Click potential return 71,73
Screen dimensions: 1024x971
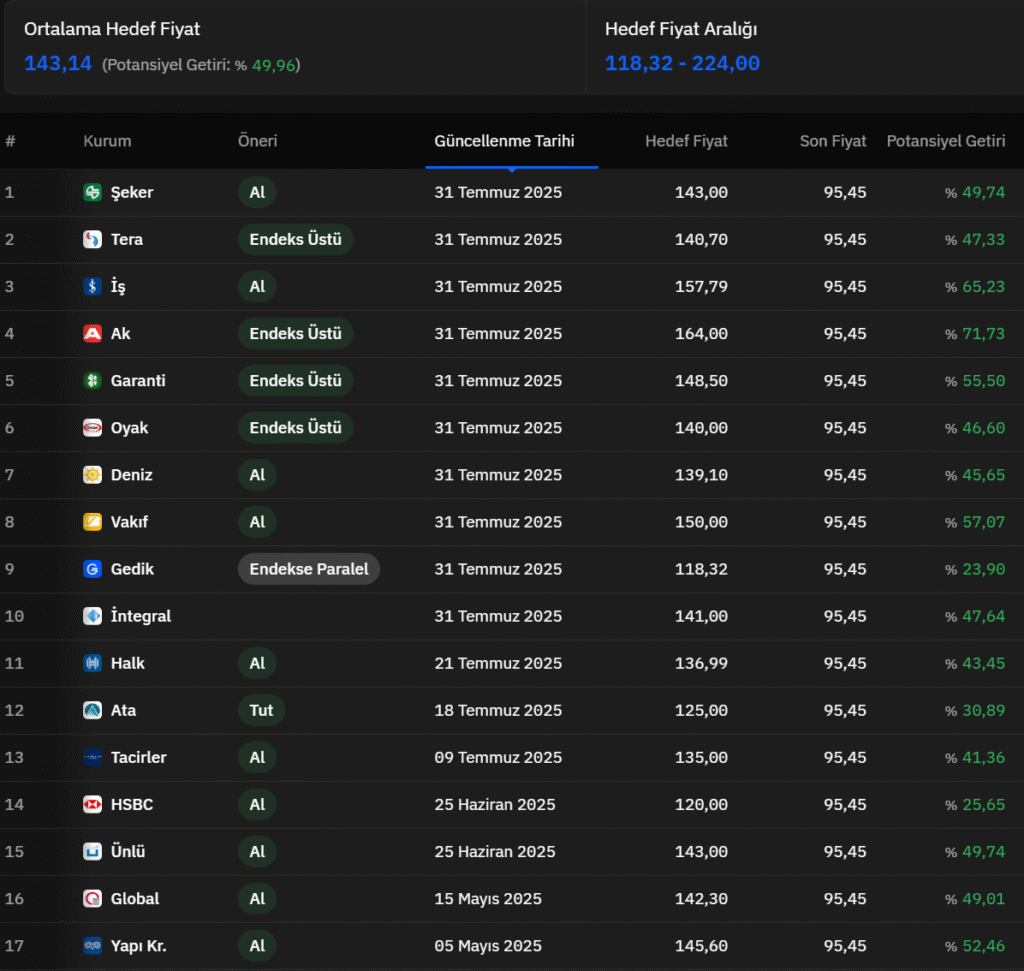tap(984, 334)
